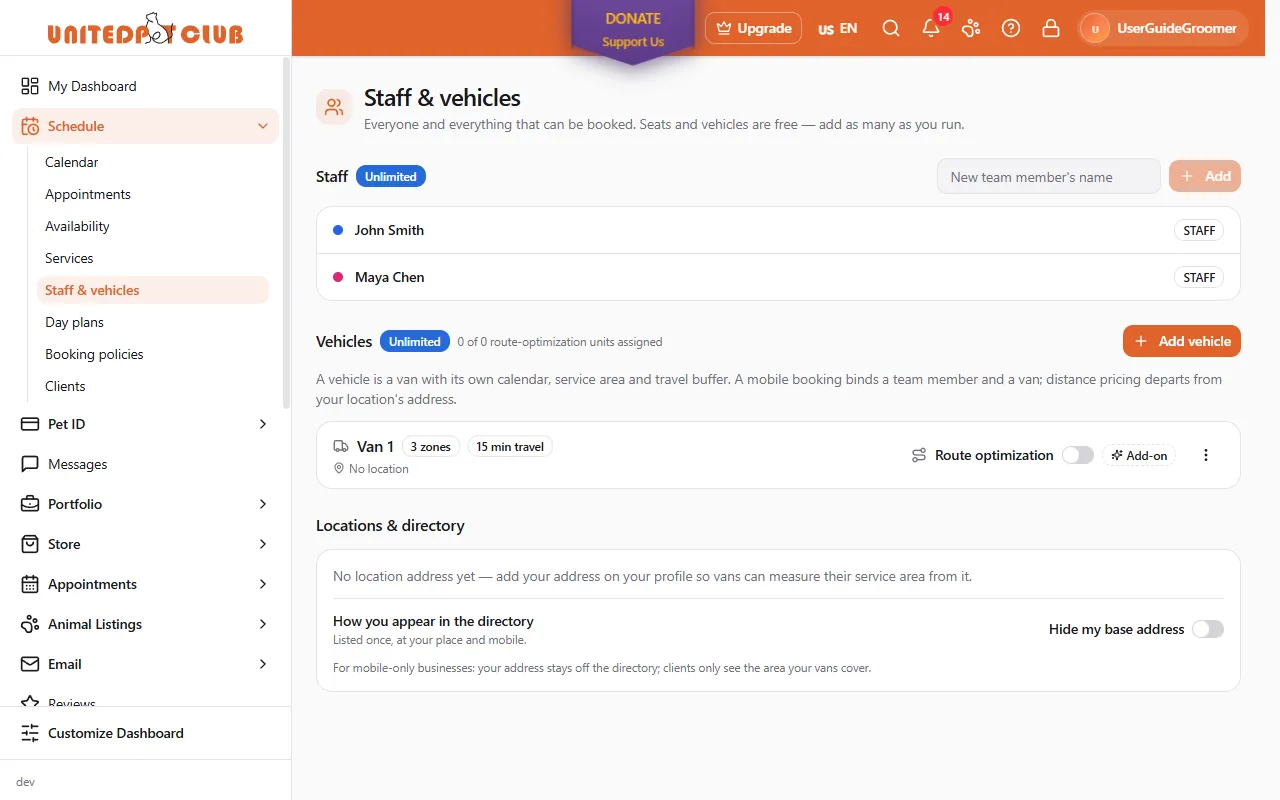Click the paw print icon in header
1280x800 pixels.
971,28
